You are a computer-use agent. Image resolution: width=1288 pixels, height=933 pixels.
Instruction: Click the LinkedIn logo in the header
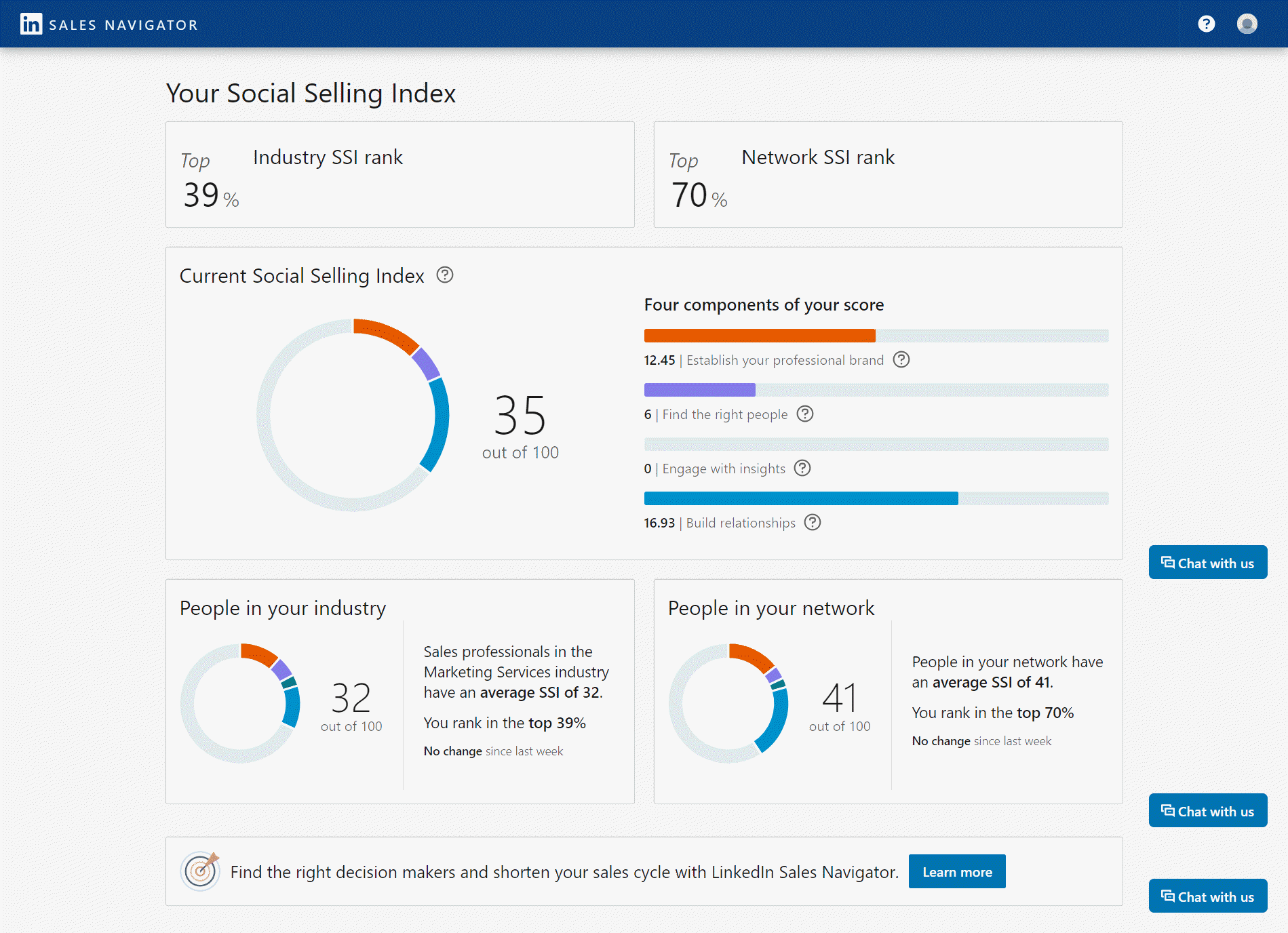point(31,24)
